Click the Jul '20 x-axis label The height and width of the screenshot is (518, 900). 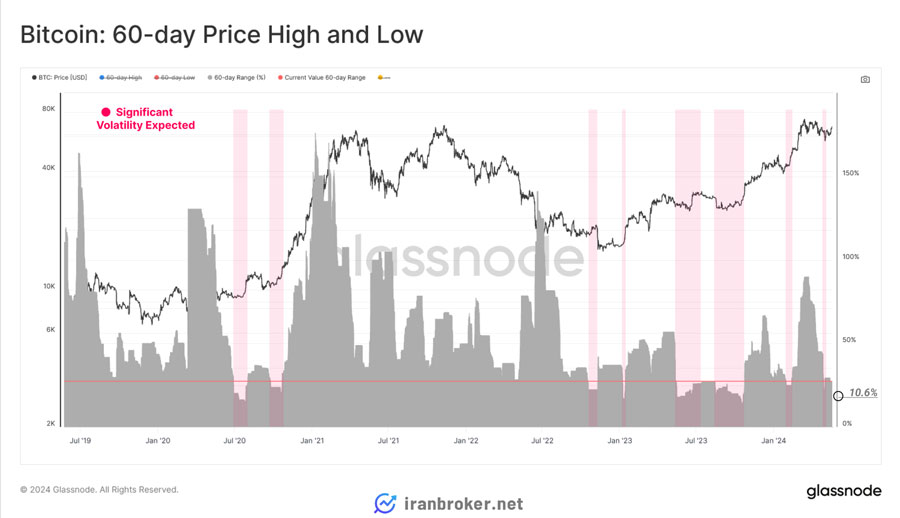pos(234,440)
